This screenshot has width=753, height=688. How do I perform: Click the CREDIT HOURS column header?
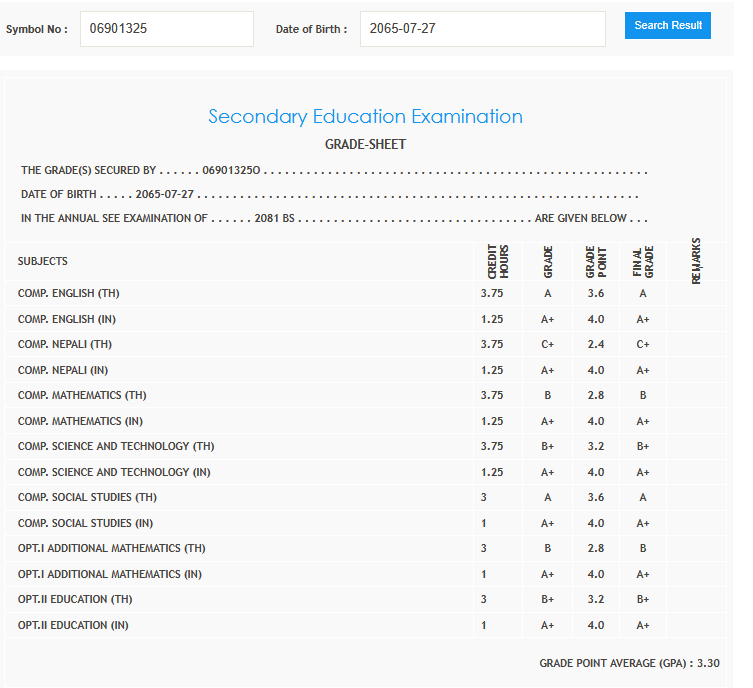(497, 262)
